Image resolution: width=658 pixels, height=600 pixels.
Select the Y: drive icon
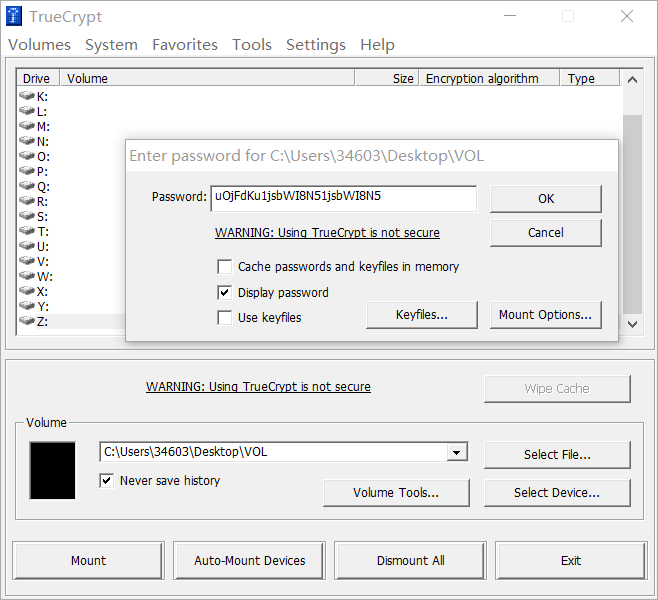coord(27,306)
